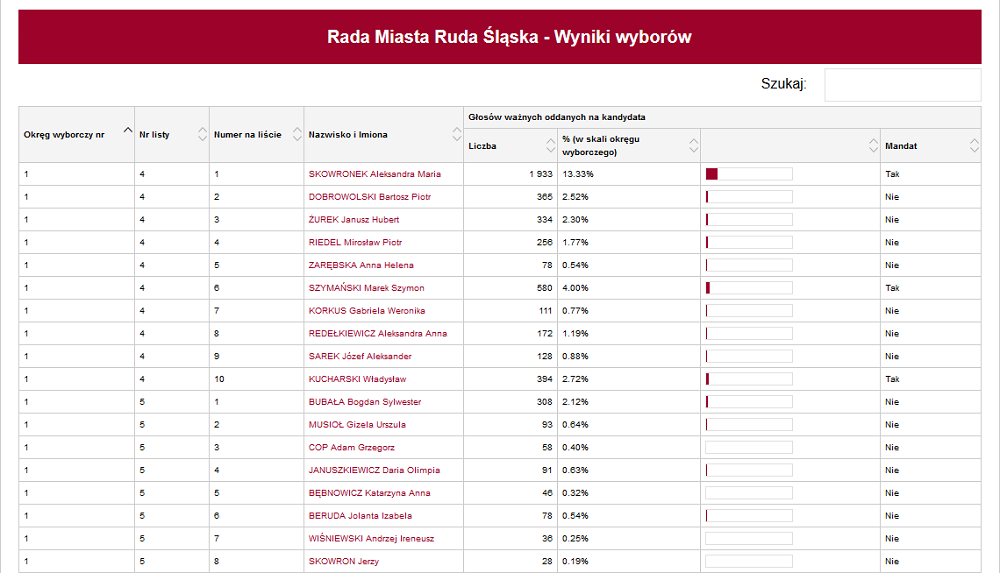Click vote count 308 in BUBAŁA row
The height and width of the screenshot is (573, 1000).
pos(545,402)
